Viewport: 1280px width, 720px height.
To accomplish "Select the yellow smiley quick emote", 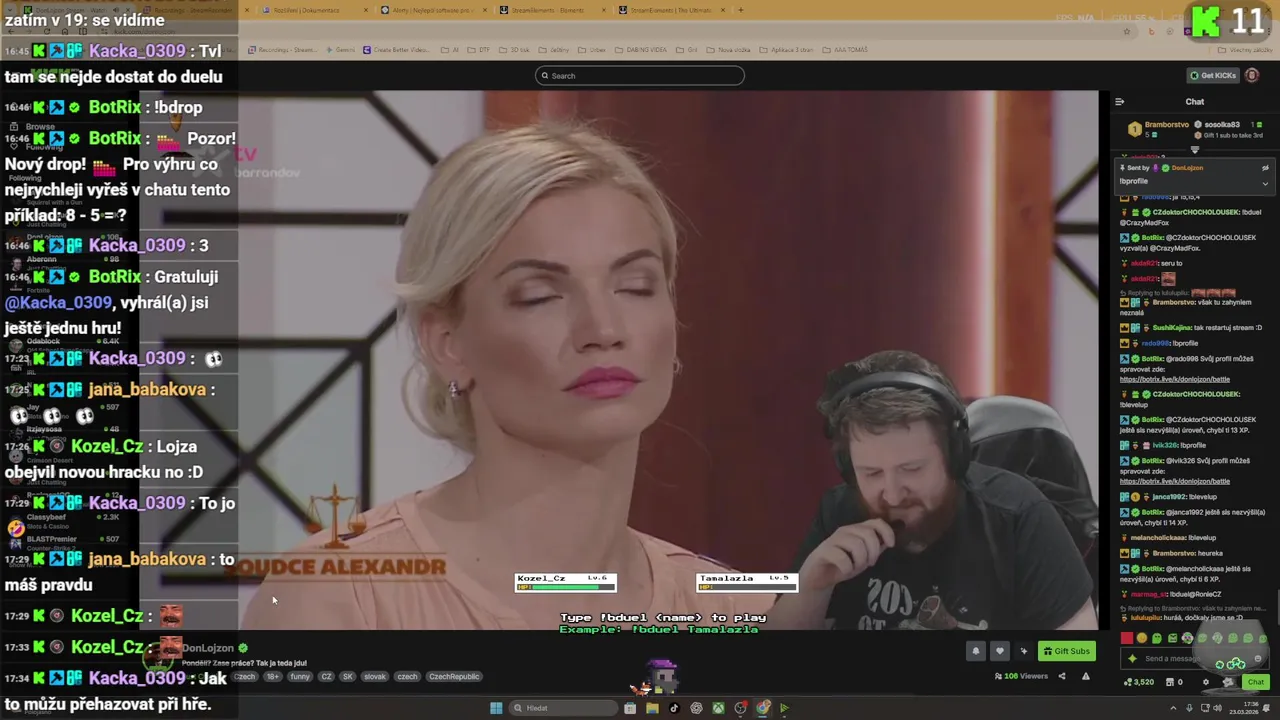I will (1142, 639).
